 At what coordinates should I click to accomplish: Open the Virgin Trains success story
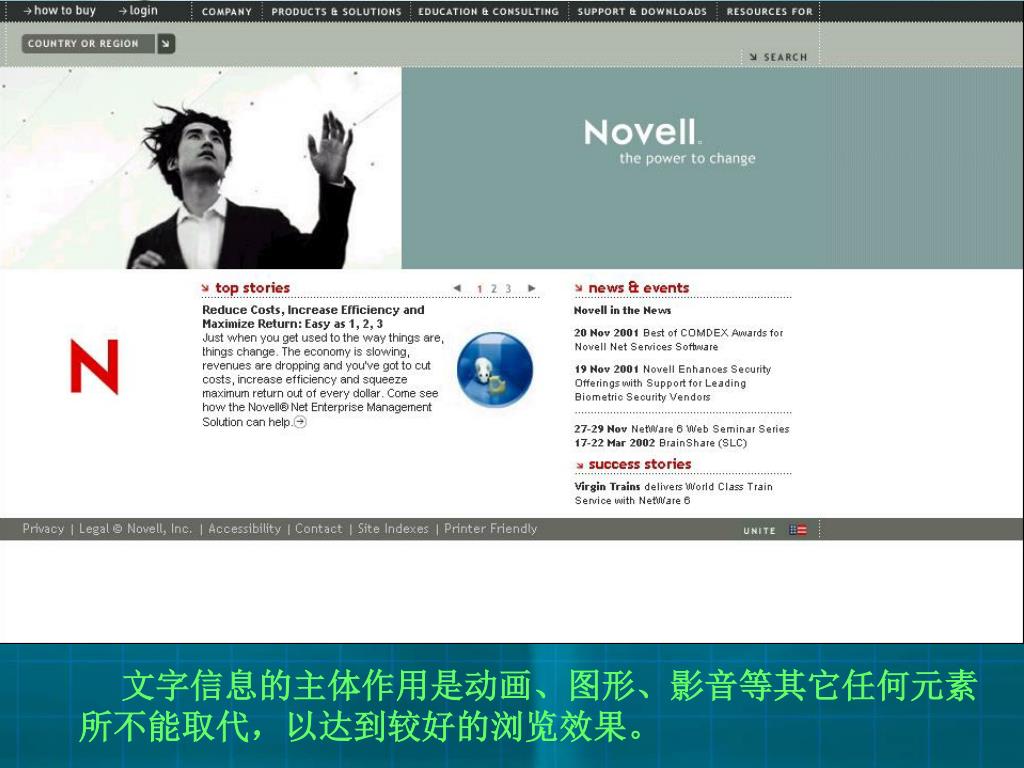pos(673,494)
